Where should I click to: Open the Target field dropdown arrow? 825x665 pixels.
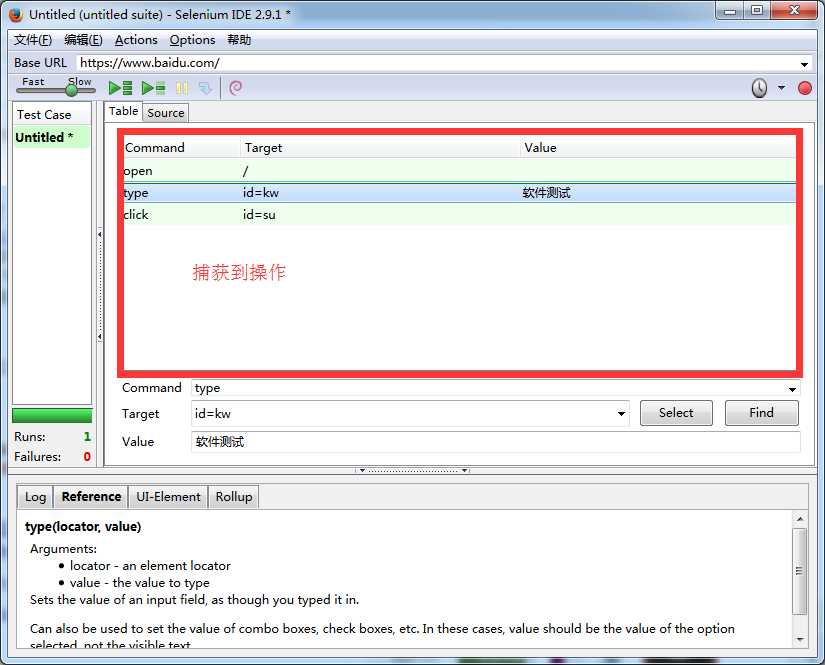point(621,414)
